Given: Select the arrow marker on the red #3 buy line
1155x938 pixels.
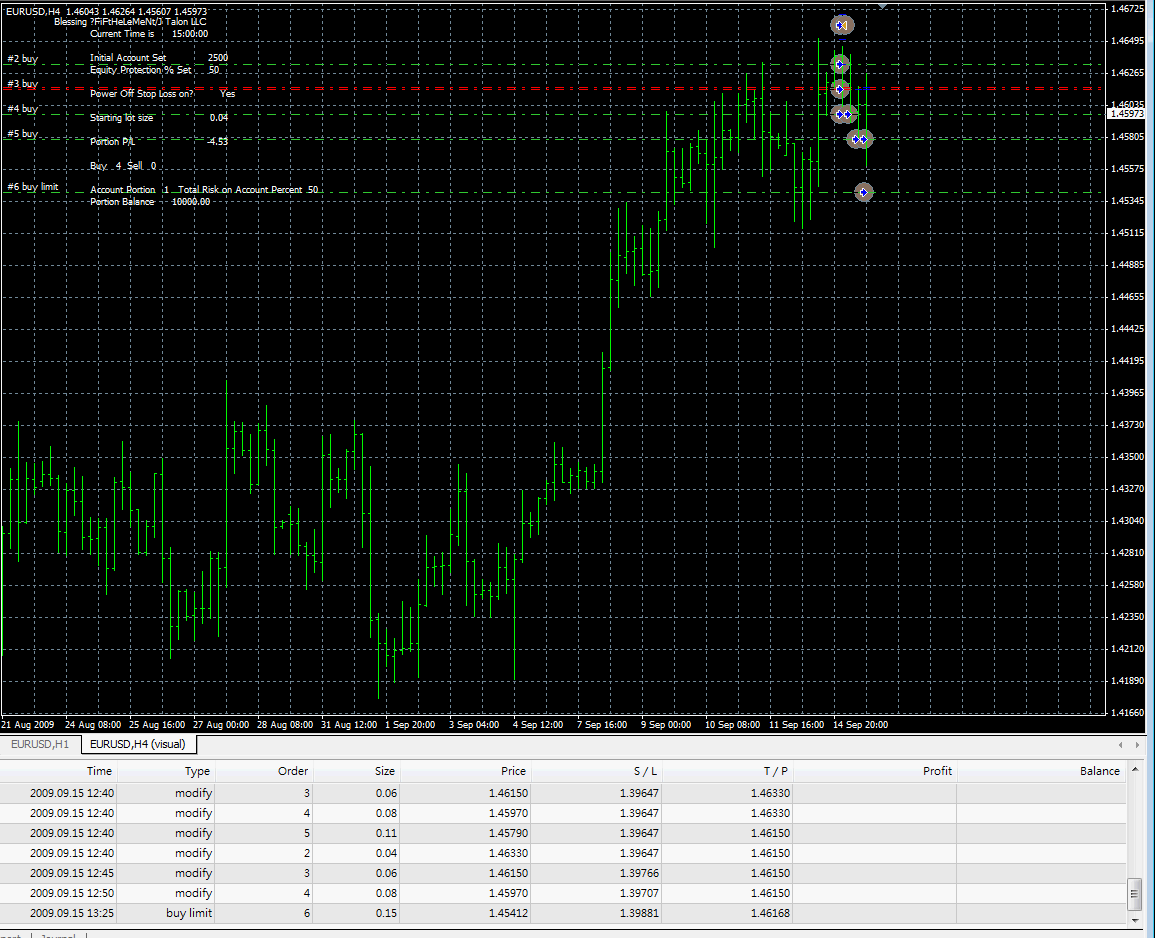Looking at the screenshot, I should 840,89.
